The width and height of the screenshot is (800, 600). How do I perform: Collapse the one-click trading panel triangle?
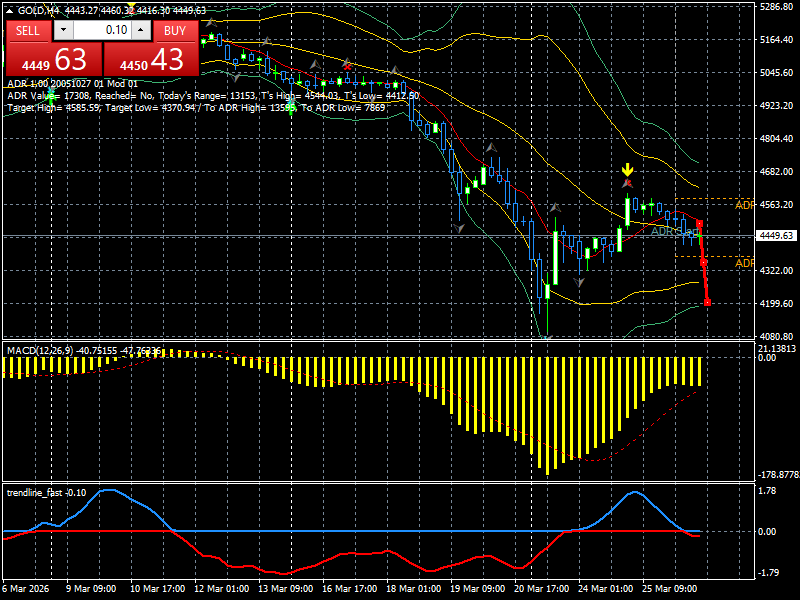pos(11,11)
